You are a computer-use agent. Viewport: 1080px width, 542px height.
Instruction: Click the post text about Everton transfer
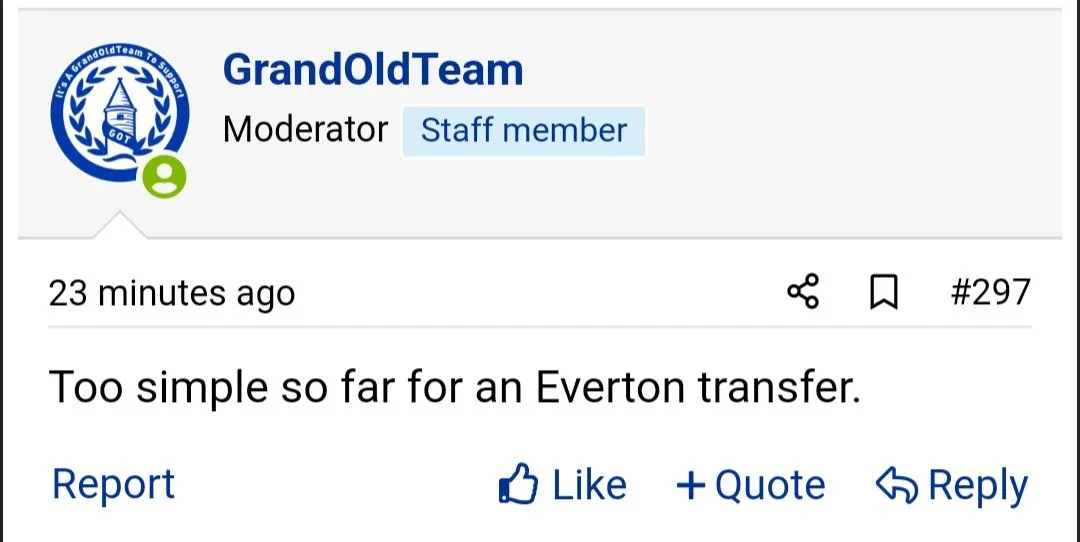(x=454, y=387)
